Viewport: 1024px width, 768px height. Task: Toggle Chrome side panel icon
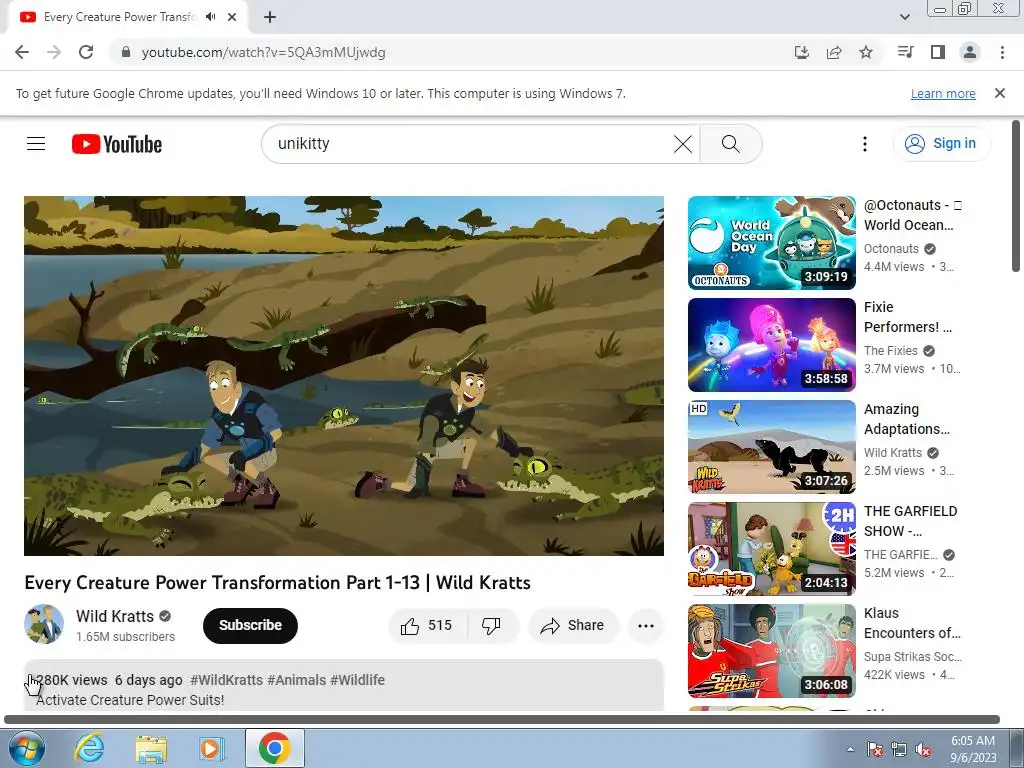click(938, 52)
